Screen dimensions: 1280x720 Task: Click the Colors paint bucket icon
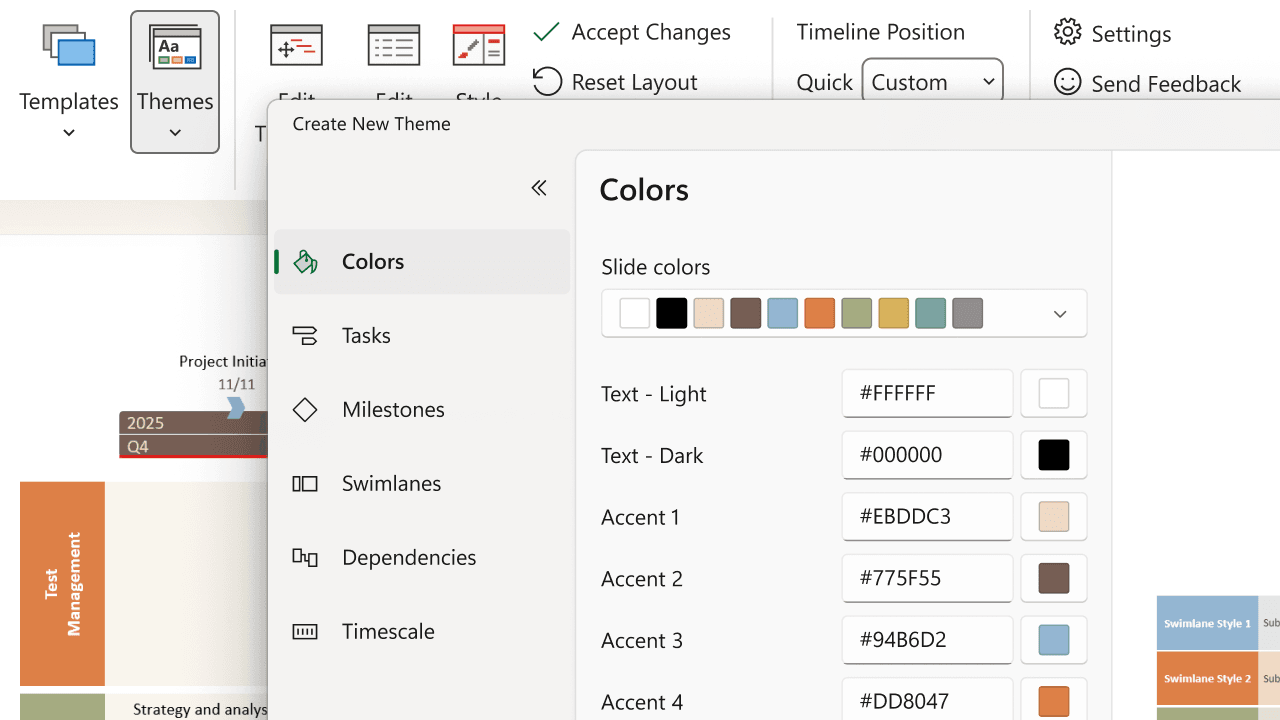click(305, 261)
